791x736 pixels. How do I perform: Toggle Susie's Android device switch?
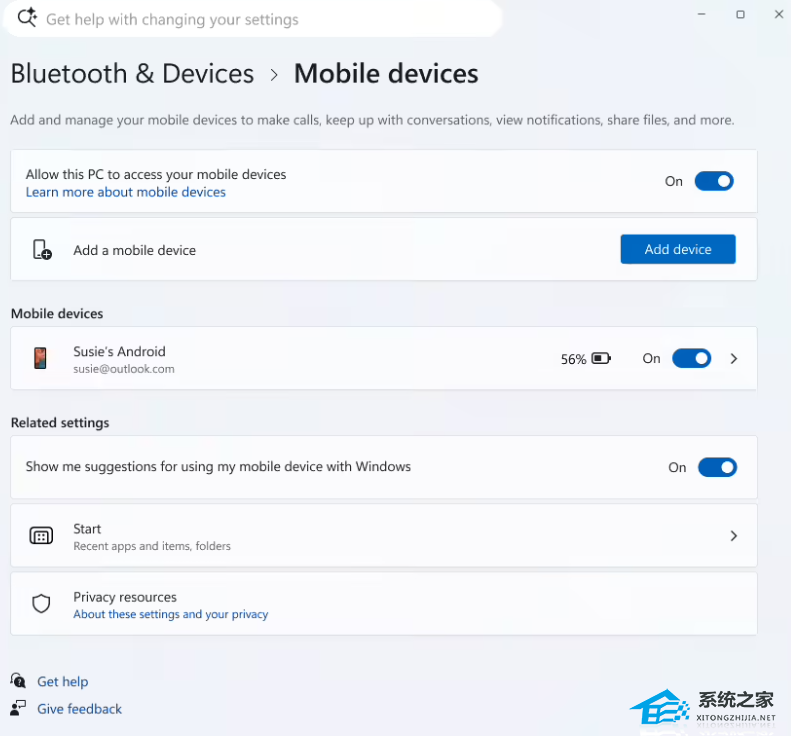(x=692, y=359)
